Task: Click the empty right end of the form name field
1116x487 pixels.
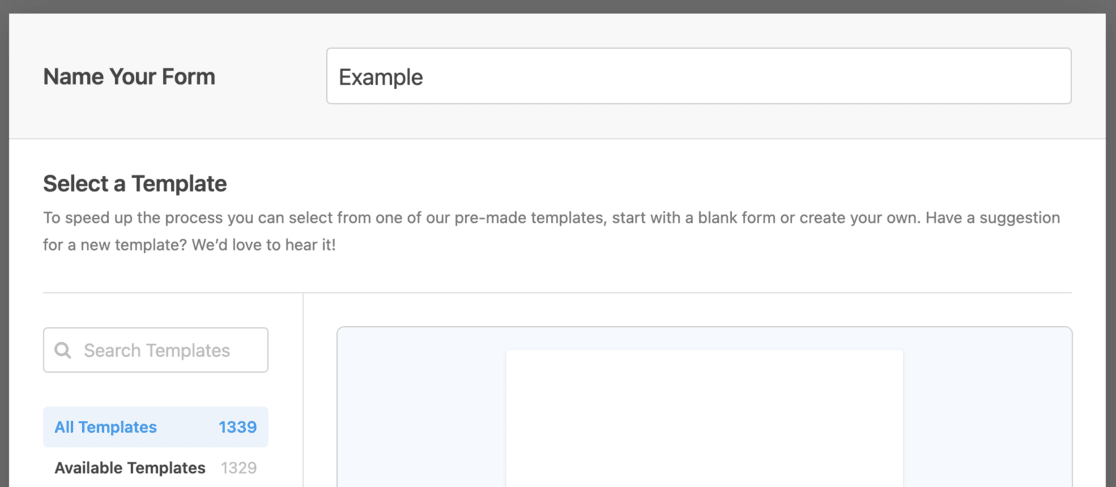Action: click(x=1000, y=76)
